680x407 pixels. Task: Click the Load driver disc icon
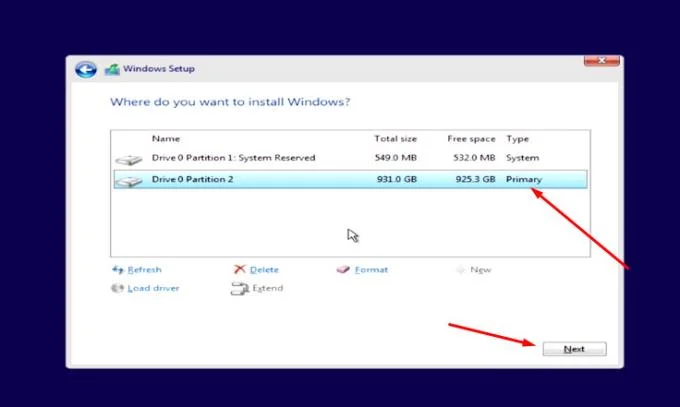point(117,288)
